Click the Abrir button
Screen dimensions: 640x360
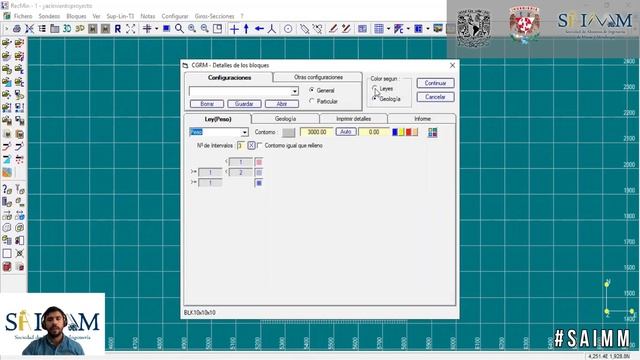[282, 104]
